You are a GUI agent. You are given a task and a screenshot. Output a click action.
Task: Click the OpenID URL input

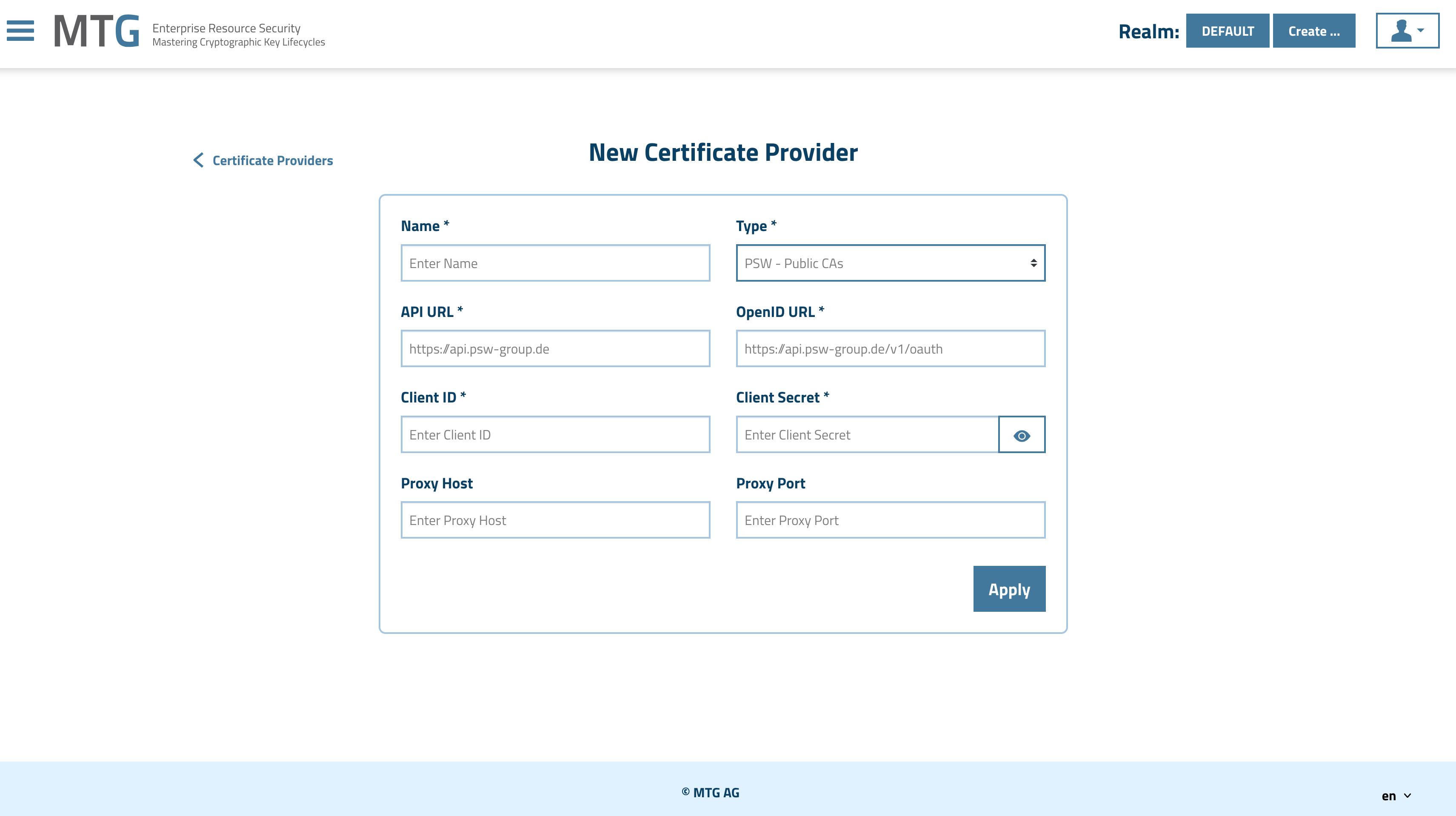tap(890, 349)
